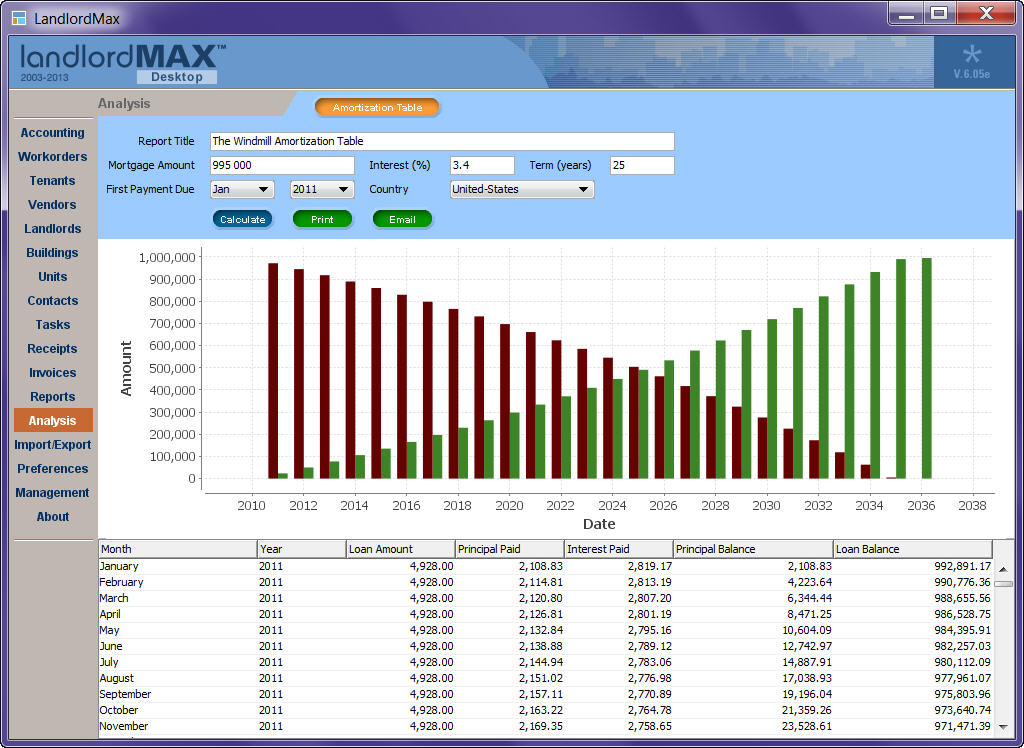The height and width of the screenshot is (748, 1024).
Task: Select the June row
Action: click(545, 646)
